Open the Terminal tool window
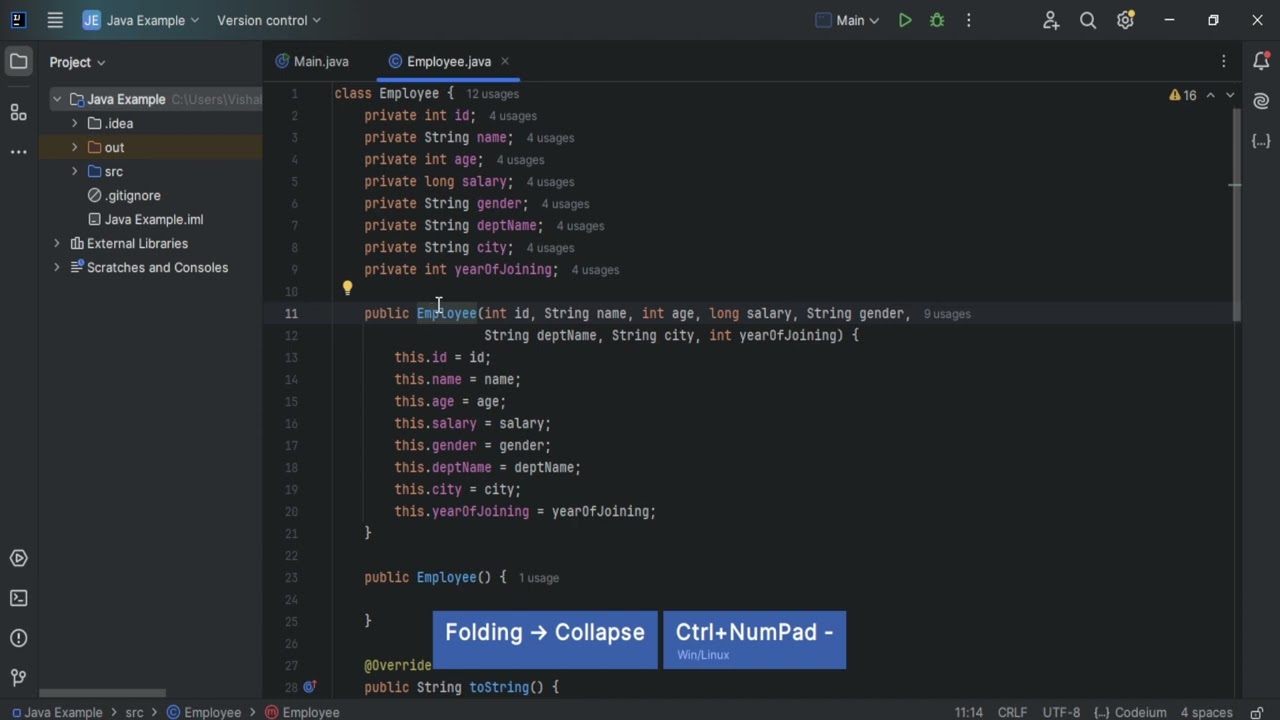The height and width of the screenshot is (720, 1280). pos(18,598)
